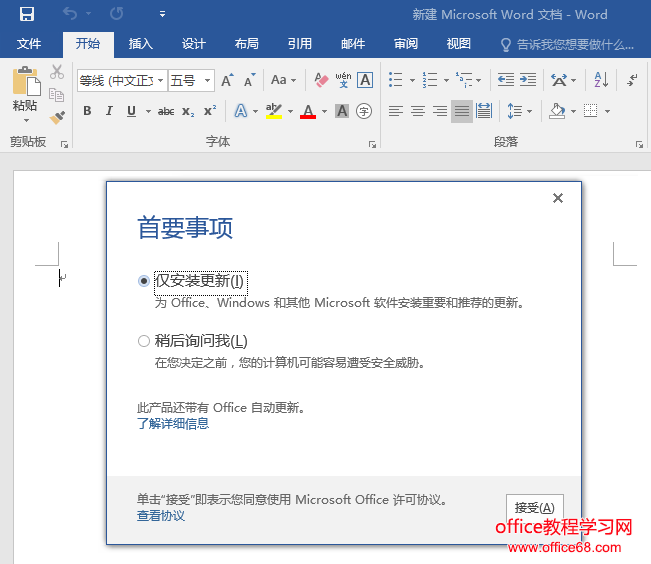Open the font name dropdown
Image resolution: width=651 pixels, height=564 pixels.
(x=158, y=80)
